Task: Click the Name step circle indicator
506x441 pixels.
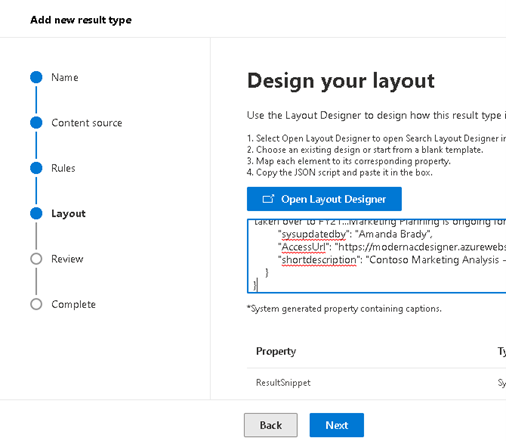Action: (36, 77)
